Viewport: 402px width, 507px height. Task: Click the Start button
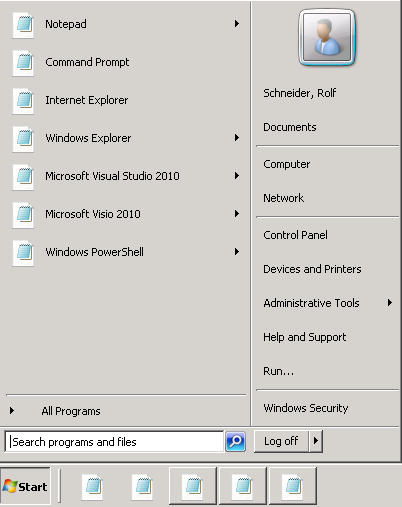click(x=25, y=486)
